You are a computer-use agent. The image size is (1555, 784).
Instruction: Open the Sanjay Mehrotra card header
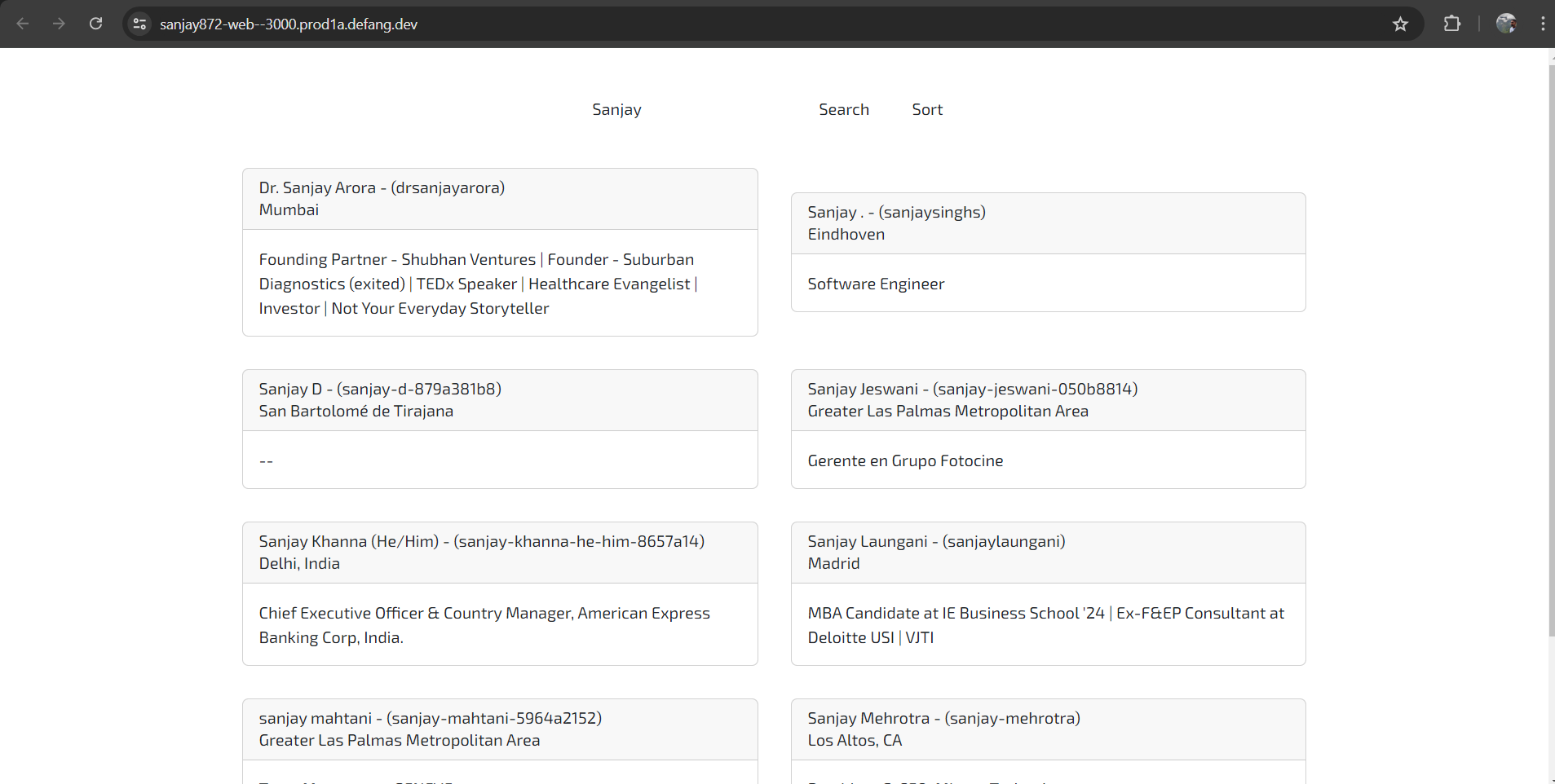[x=1047, y=729]
